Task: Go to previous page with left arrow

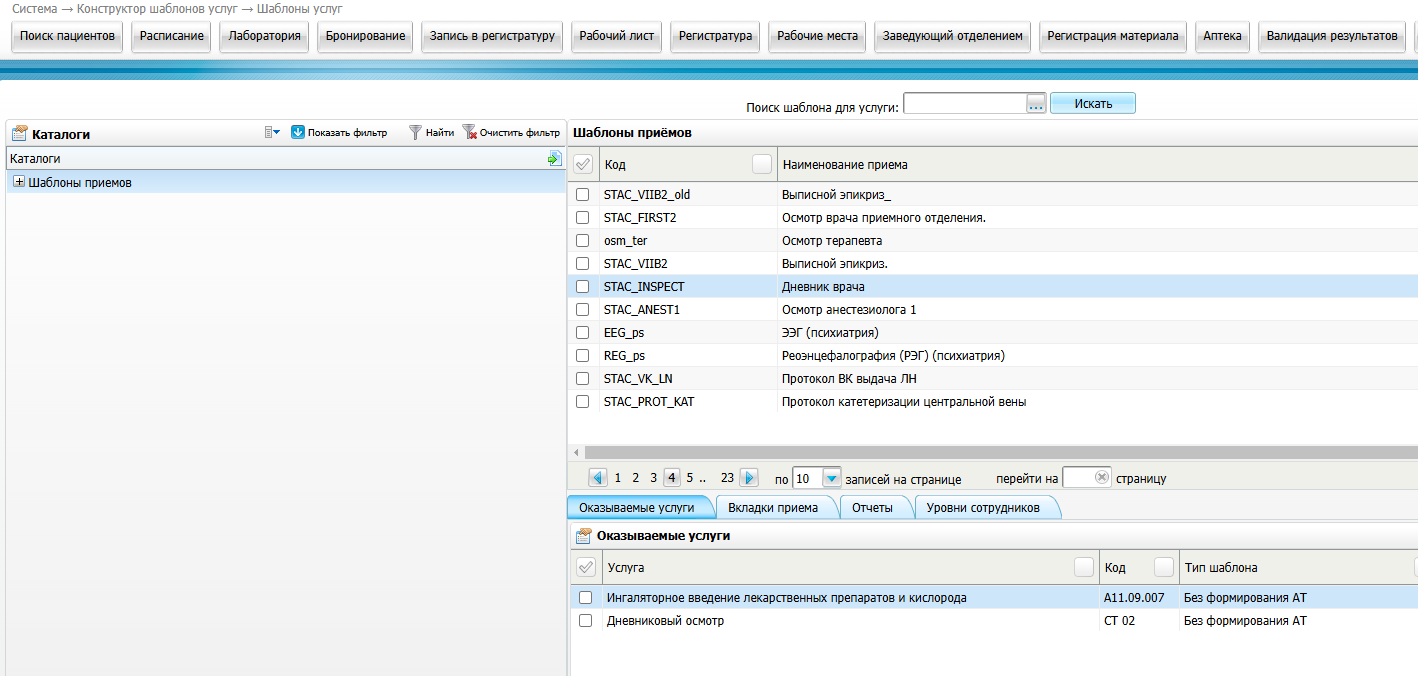Action: pos(598,478)
